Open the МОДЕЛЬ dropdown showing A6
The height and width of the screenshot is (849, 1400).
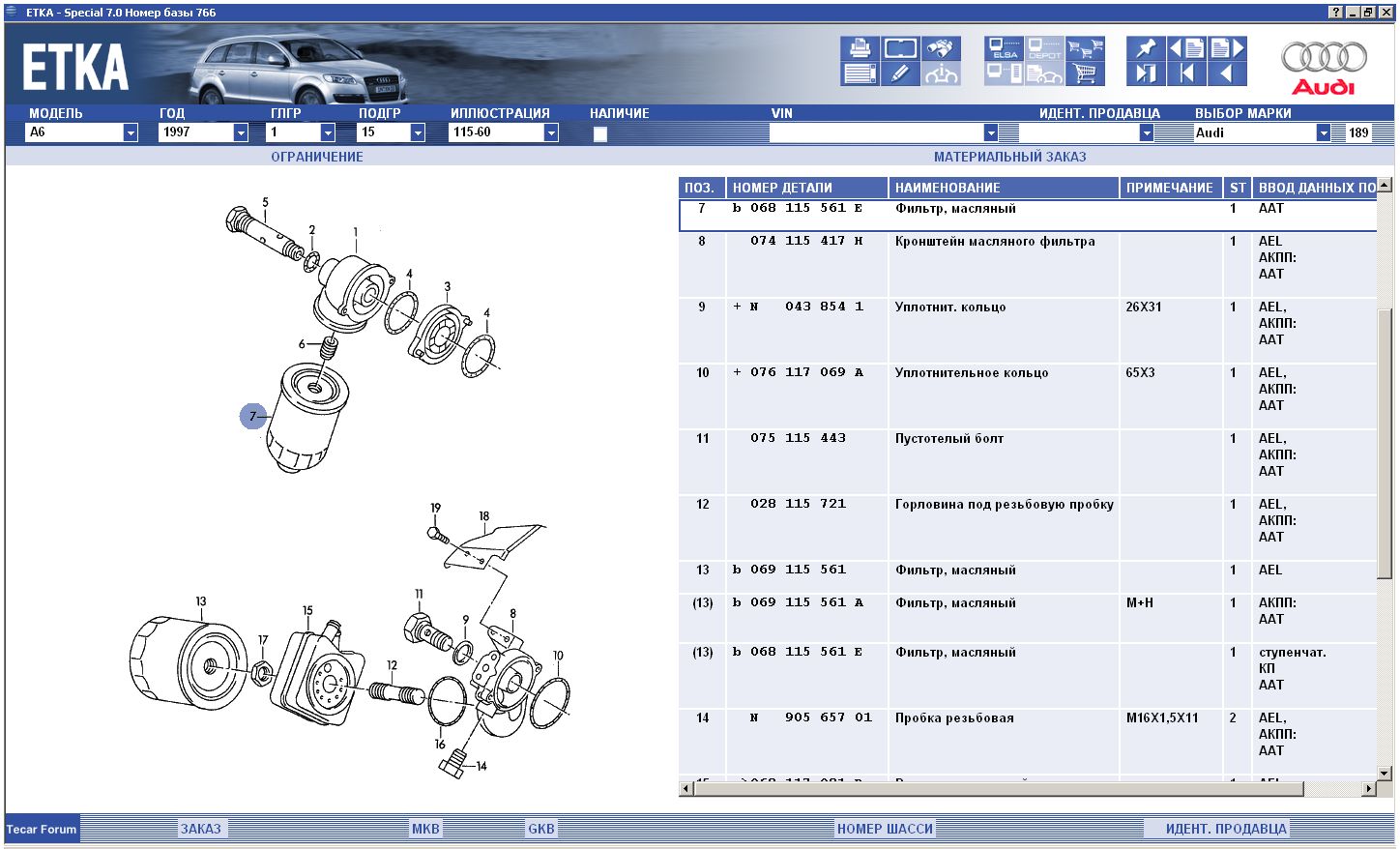tap(131, 132)
